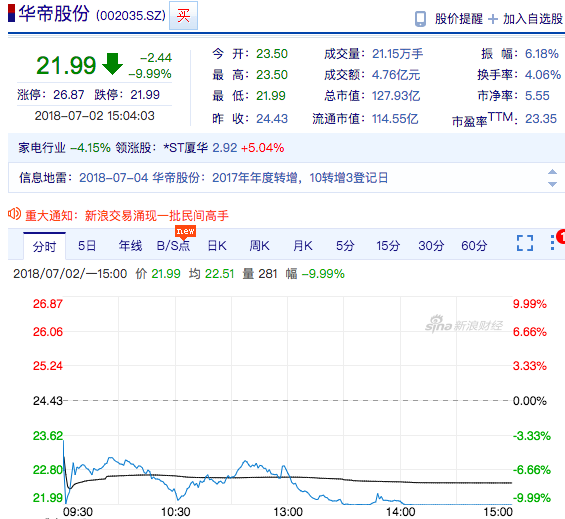Click the current price 21.99
The image size is (565, 519).
tap(66, 66)
